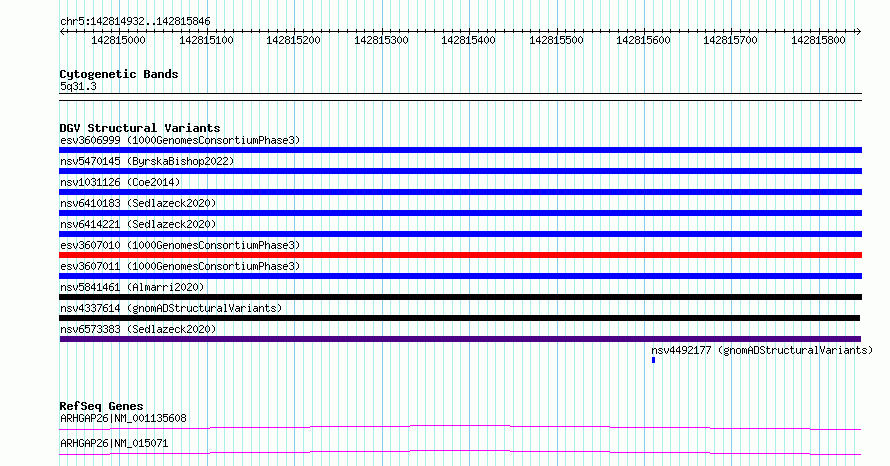Screen dimensions: 890x466
Task: Click the RefSeq Genes track heading
Action: pos(101,406)
